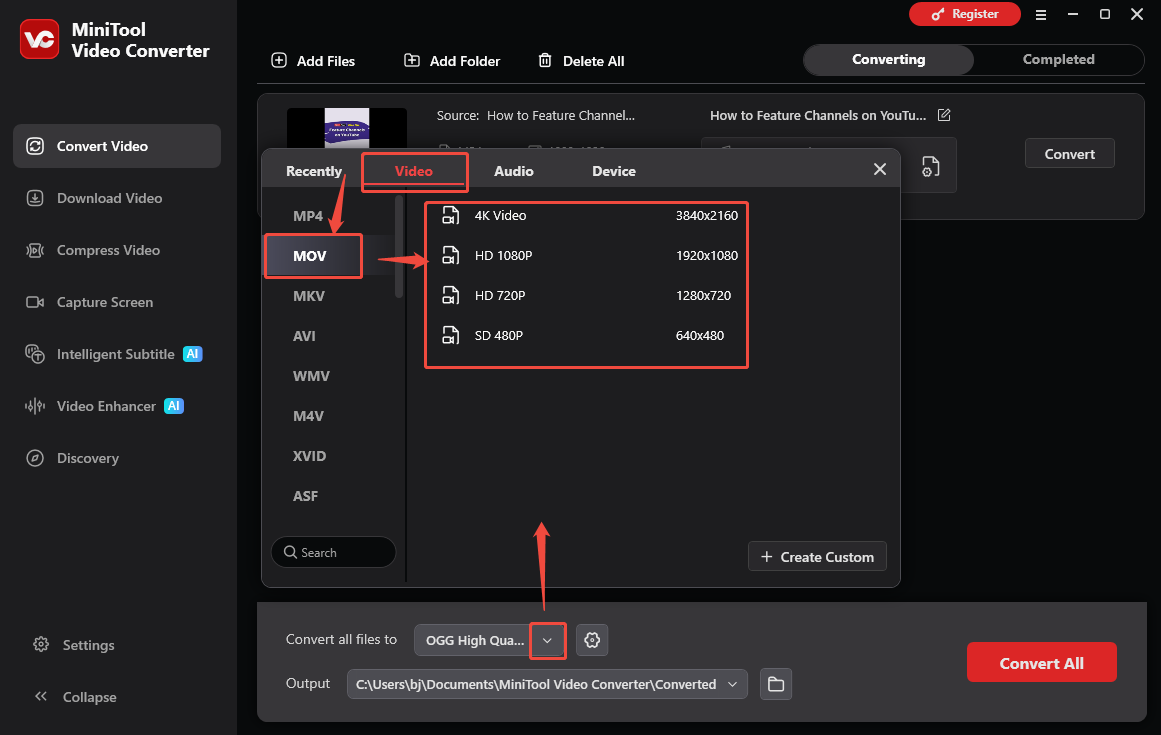1161x735 pixels.
Task: Select the source video thumbnail
Action: pyautogui.click(x=347, y=128)
